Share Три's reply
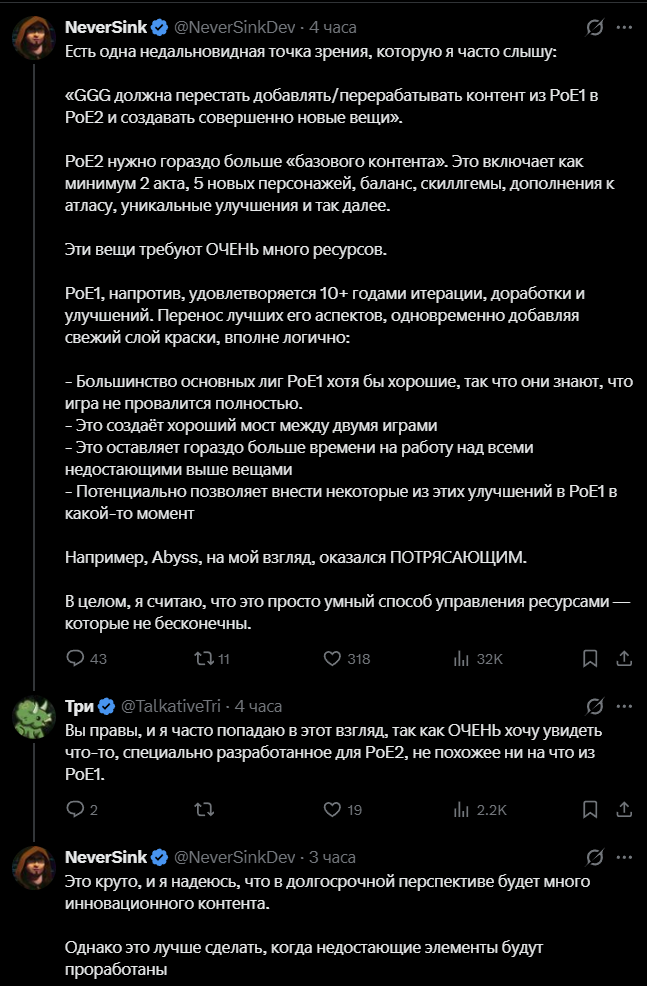 click(x=624, y=809)
